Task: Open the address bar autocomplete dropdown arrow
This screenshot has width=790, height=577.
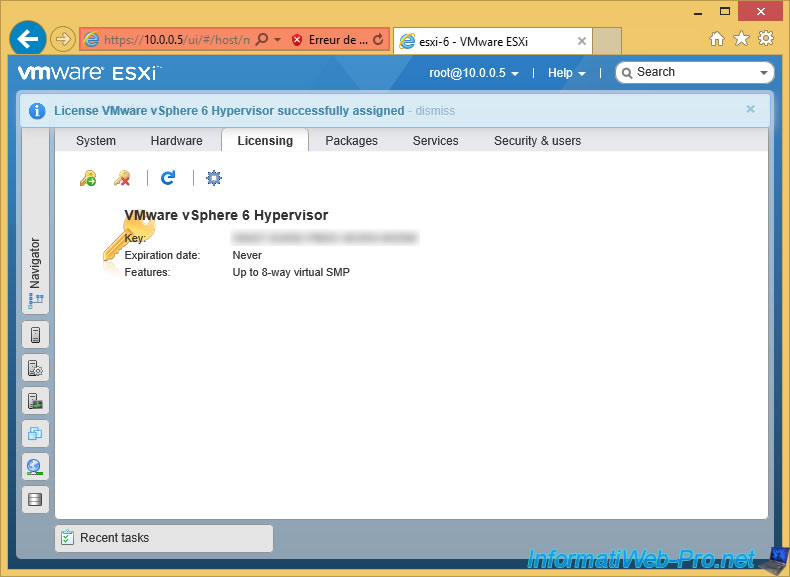Action: point(277,39)
